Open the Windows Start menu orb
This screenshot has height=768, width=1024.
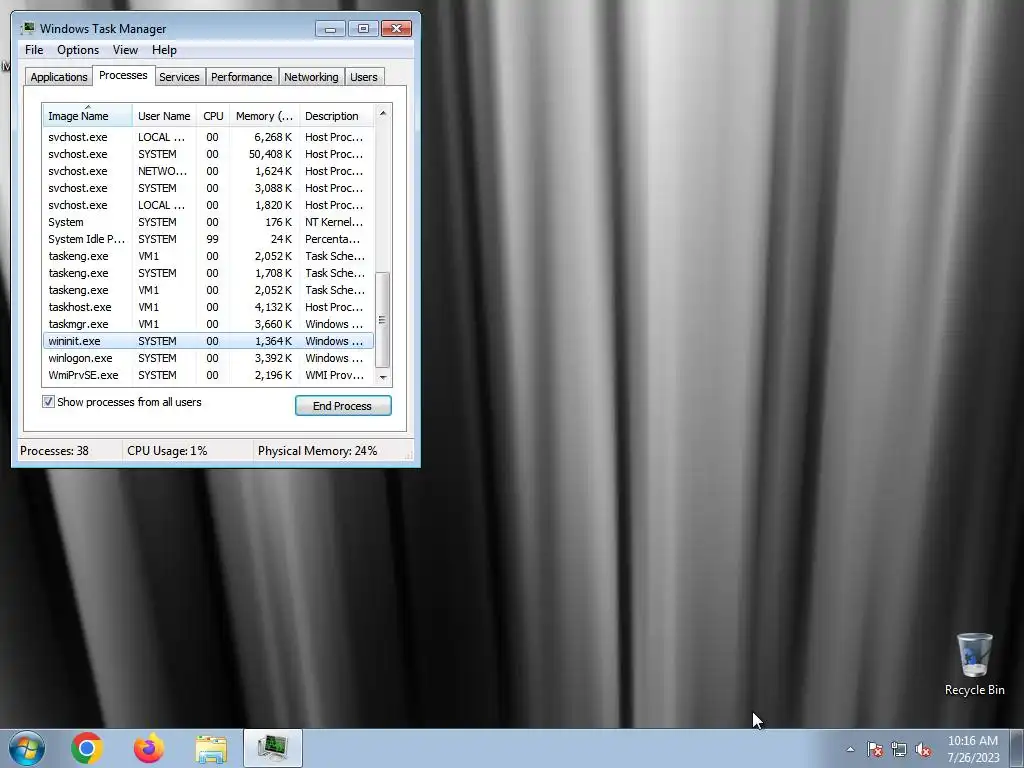pyautogui.click(x=27, y=748)
